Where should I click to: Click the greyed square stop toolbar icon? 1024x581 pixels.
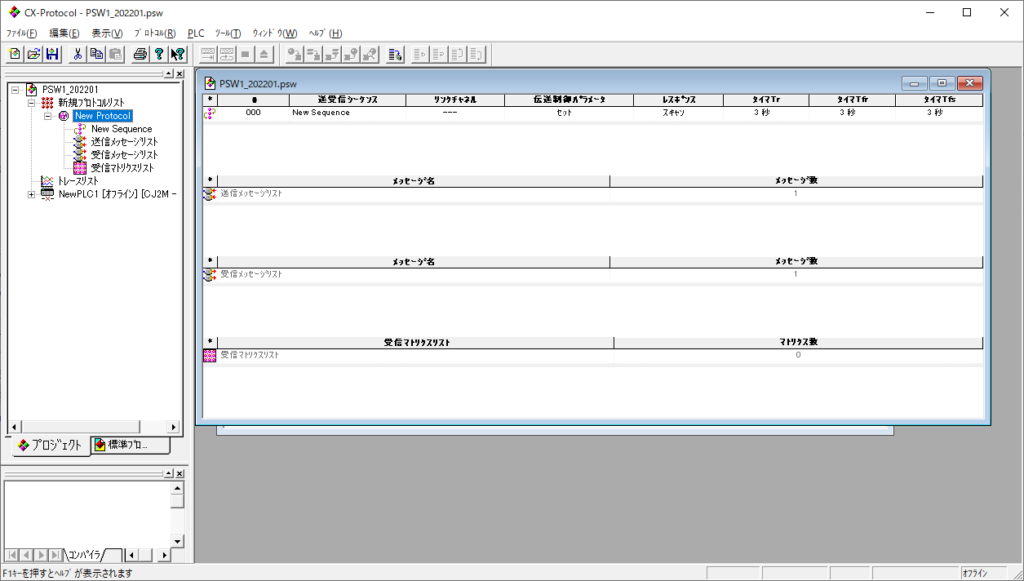[246, 55]
